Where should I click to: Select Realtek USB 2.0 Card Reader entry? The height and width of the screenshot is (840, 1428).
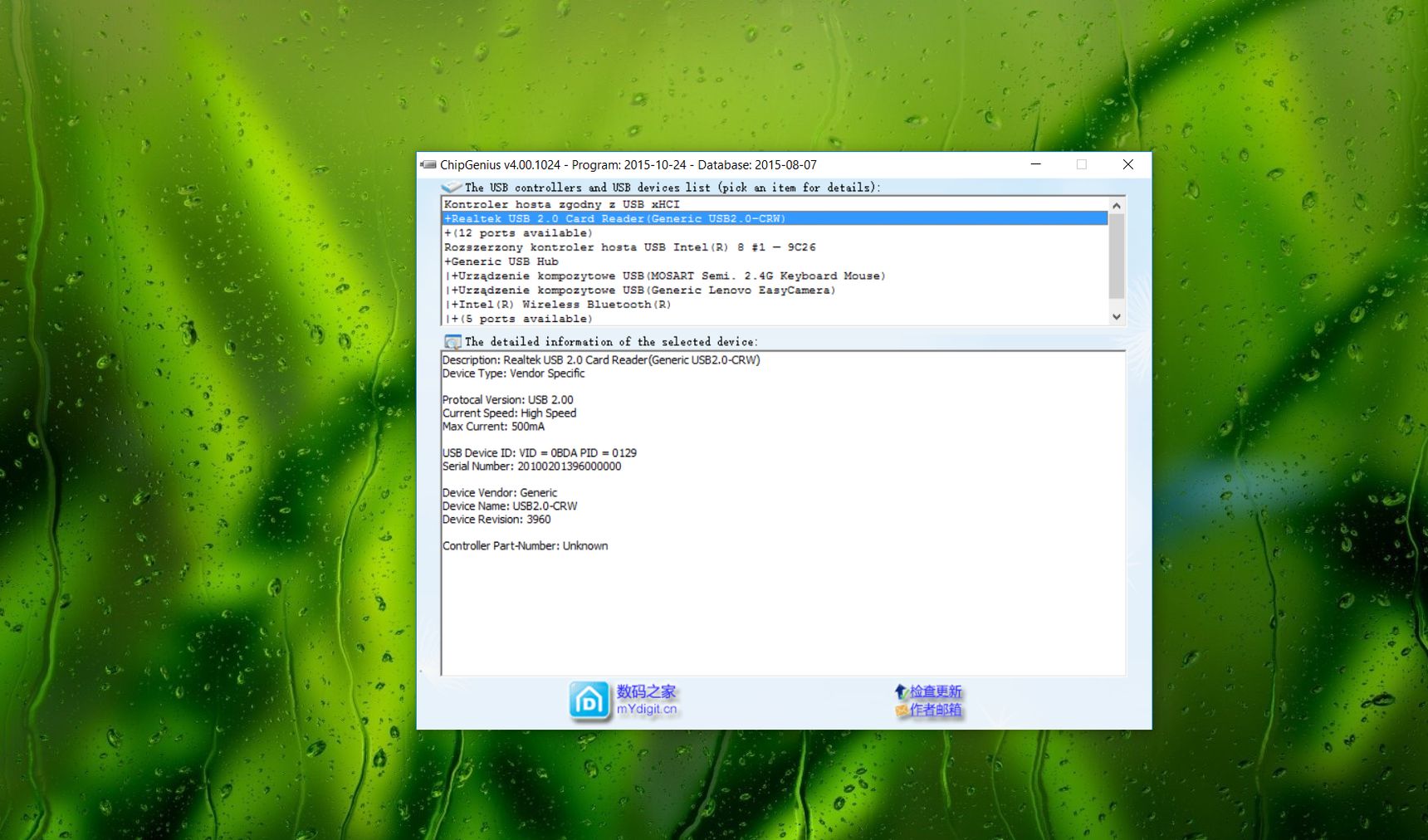[x=775, y=218]
